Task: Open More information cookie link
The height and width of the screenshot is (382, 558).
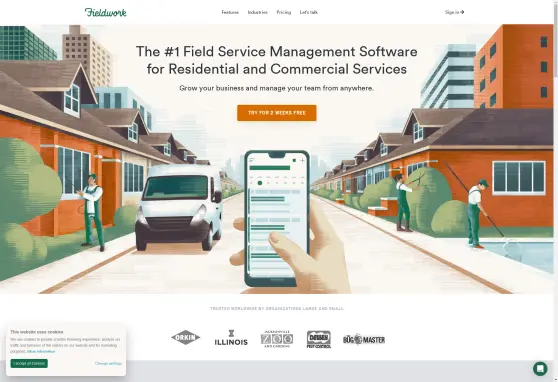Action: tap(41, 351)
